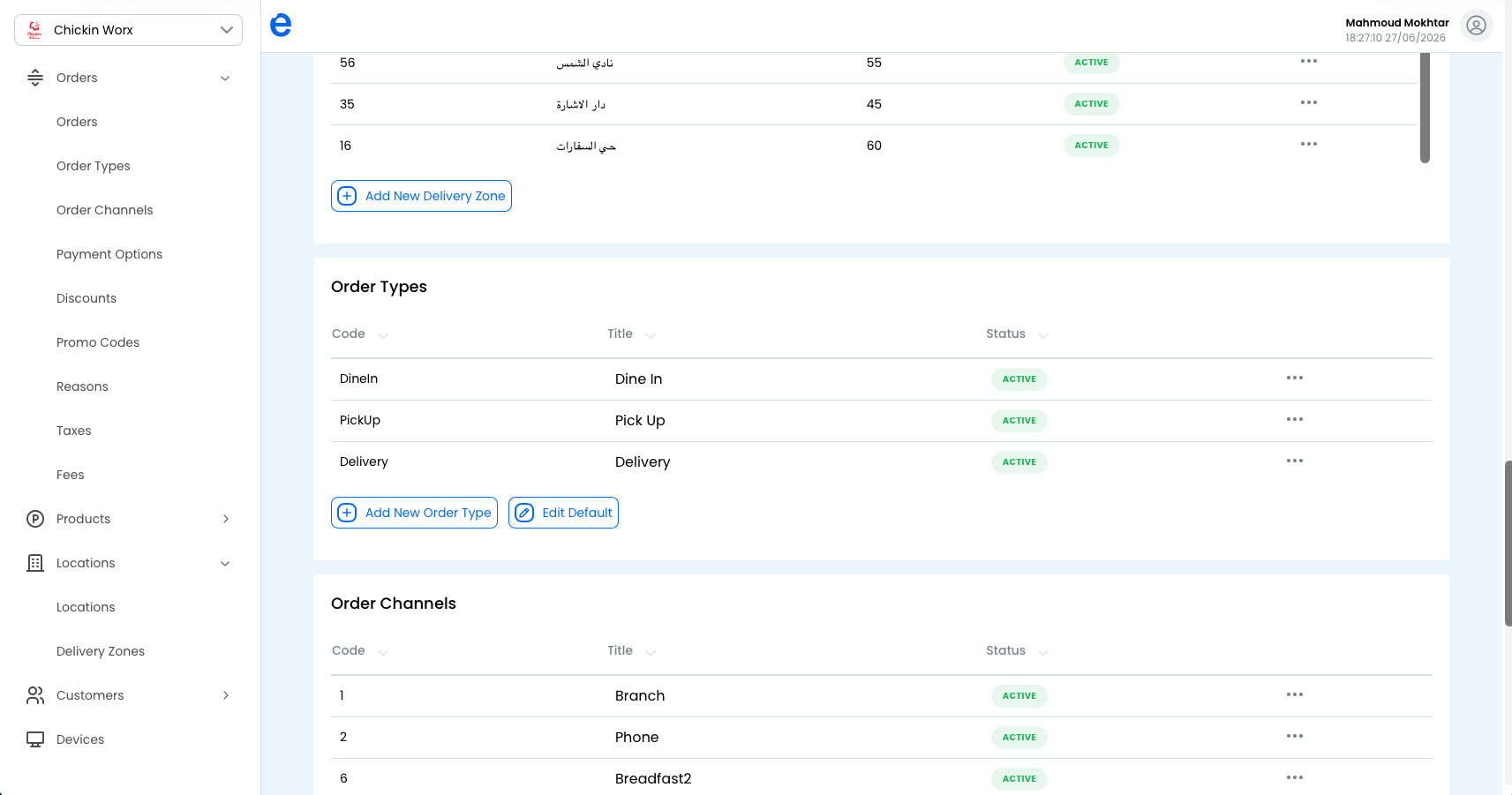This screenshot has width=1512, height=795.
Task: Open more options for Branch channel
Action: 1294,694
